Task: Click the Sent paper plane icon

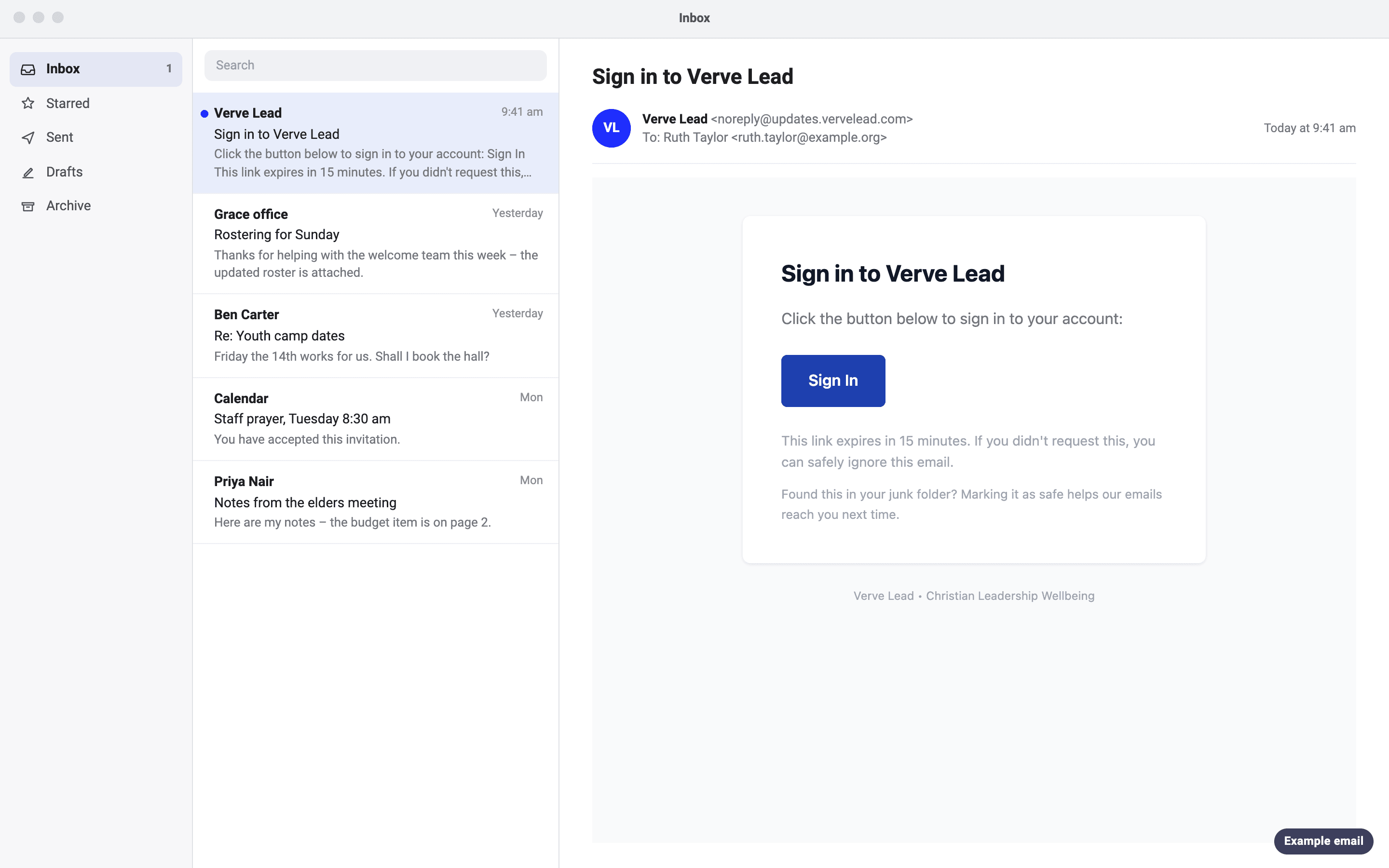Action: pyautogui.click(x=28, y=138)
